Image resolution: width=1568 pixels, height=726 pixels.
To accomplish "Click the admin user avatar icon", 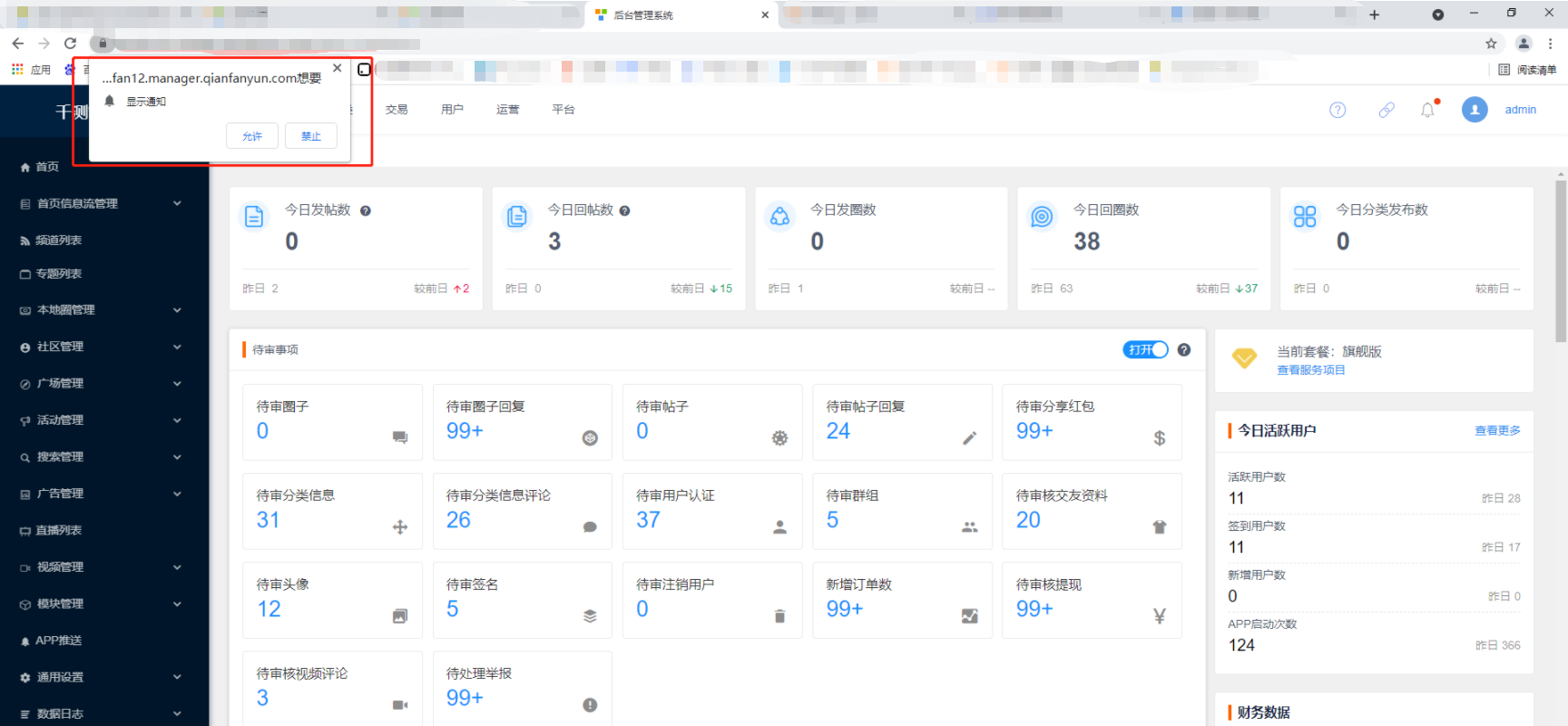I will pos(1475,110).
